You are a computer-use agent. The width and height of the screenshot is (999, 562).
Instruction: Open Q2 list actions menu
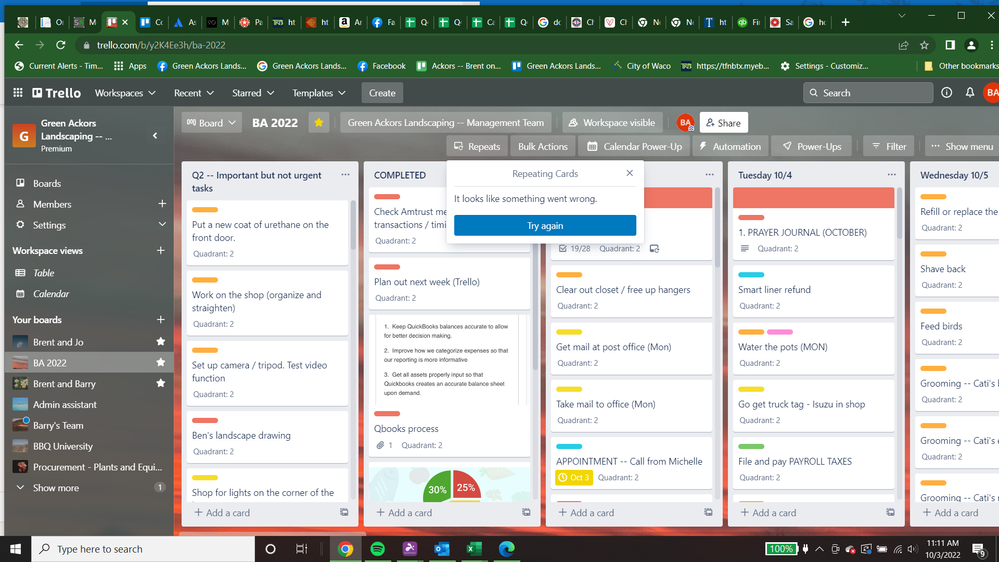pos(345,175)
